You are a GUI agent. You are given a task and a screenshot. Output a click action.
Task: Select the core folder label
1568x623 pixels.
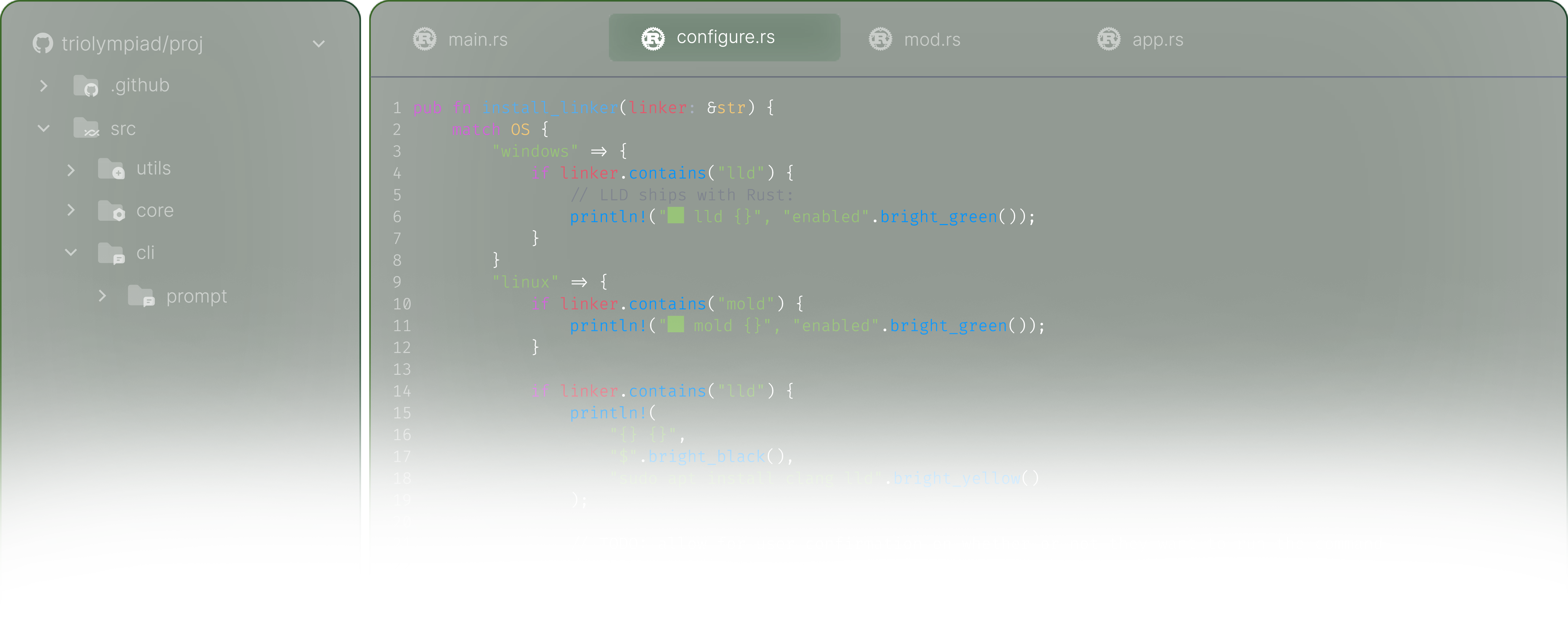click(x=155, y=211)
